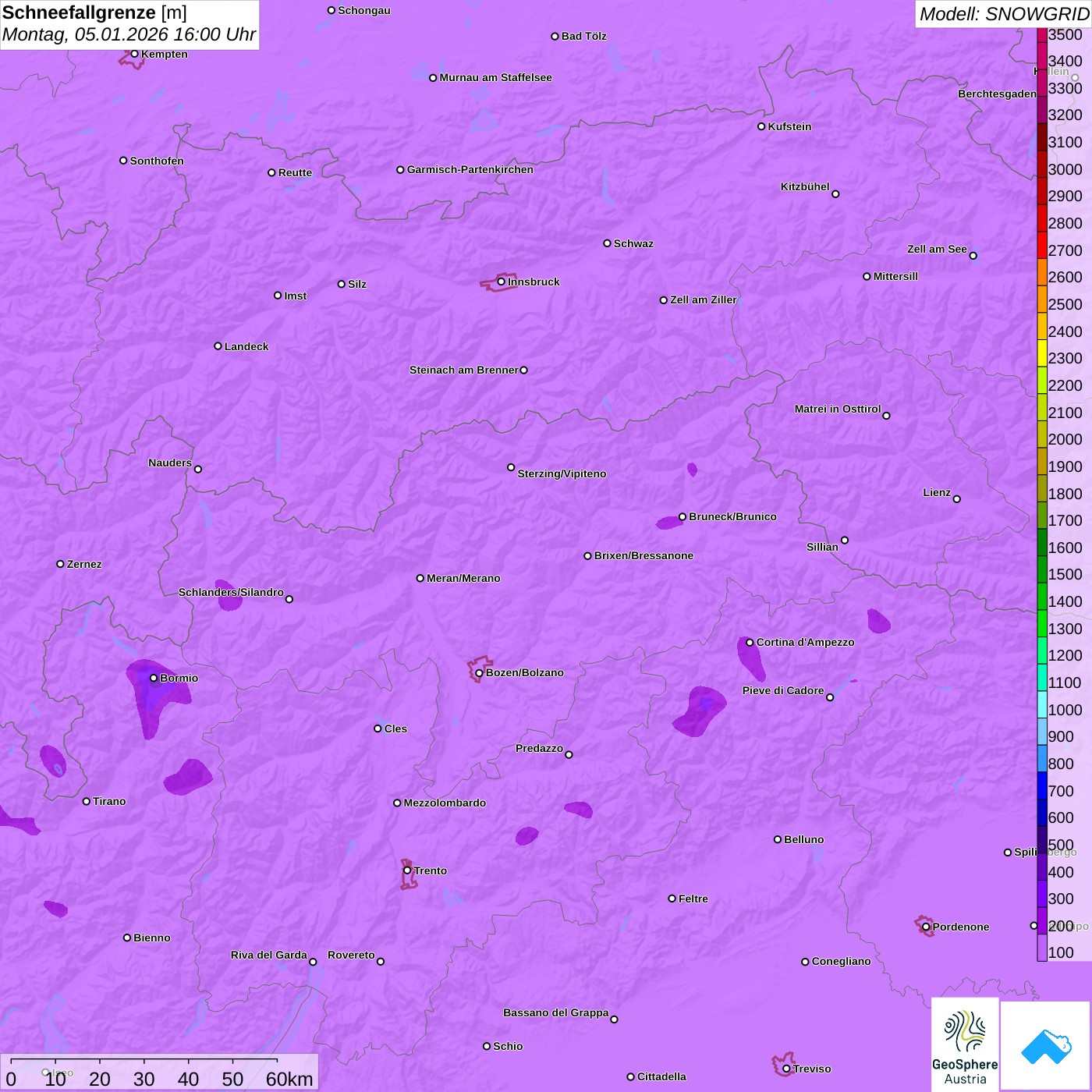The width and height of the screenshot is (1092, 1092).
Task: Click the Kempten city marker circle
Action: (134, 54)
